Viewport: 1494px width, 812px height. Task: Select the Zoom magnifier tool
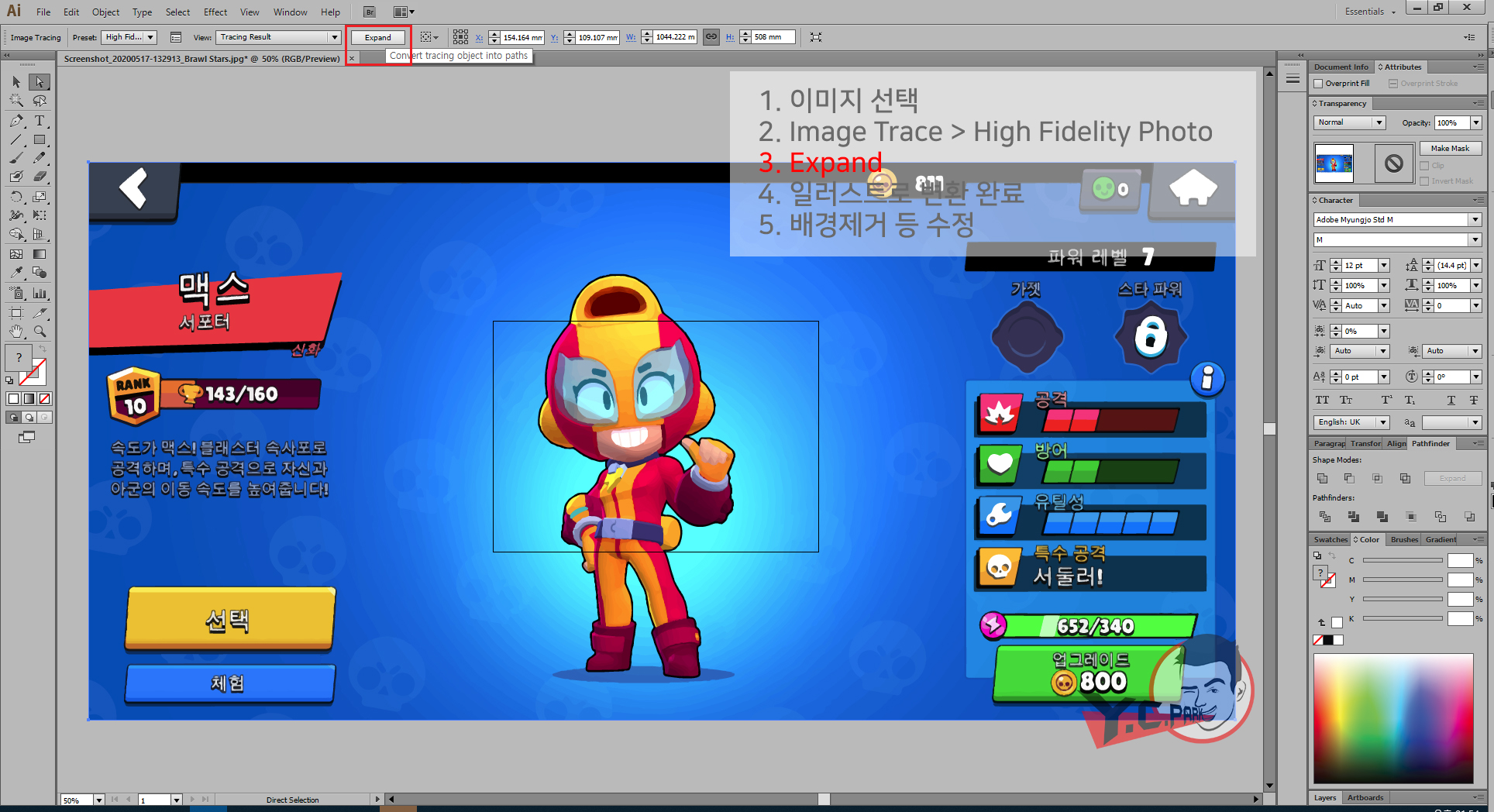[40, 332]
